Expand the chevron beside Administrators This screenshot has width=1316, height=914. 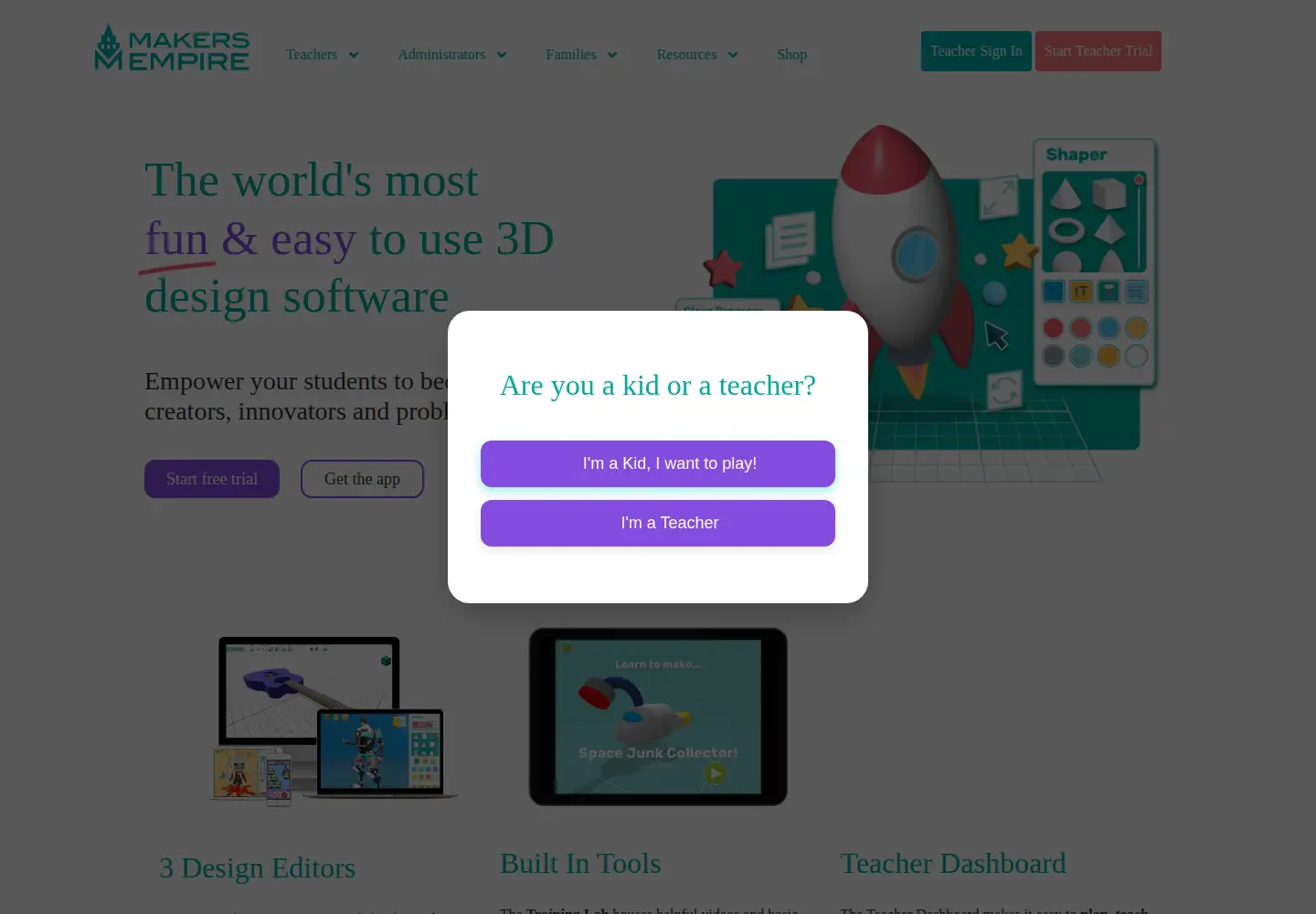[502, 55]
